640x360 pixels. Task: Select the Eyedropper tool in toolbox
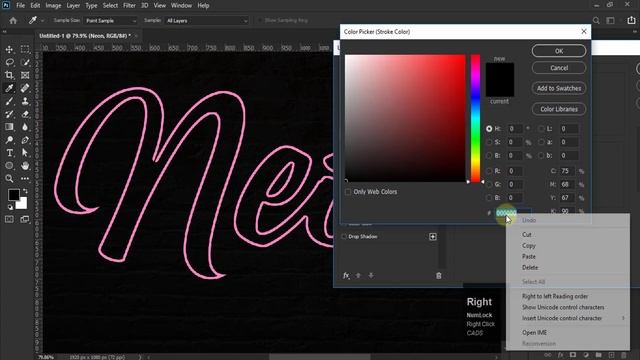9,88
